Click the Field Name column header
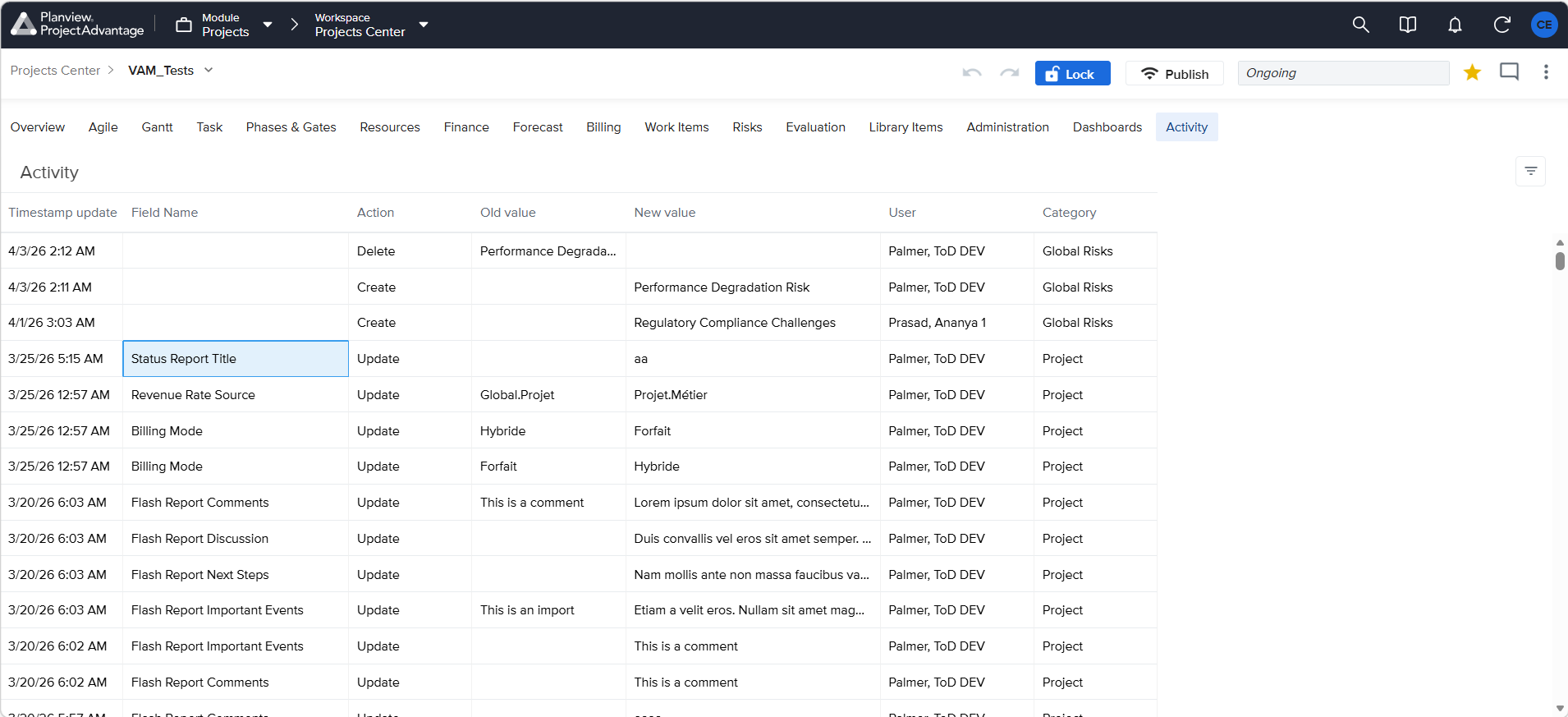The height and width of the screenshot is (717, 1568). coord(164,213)
